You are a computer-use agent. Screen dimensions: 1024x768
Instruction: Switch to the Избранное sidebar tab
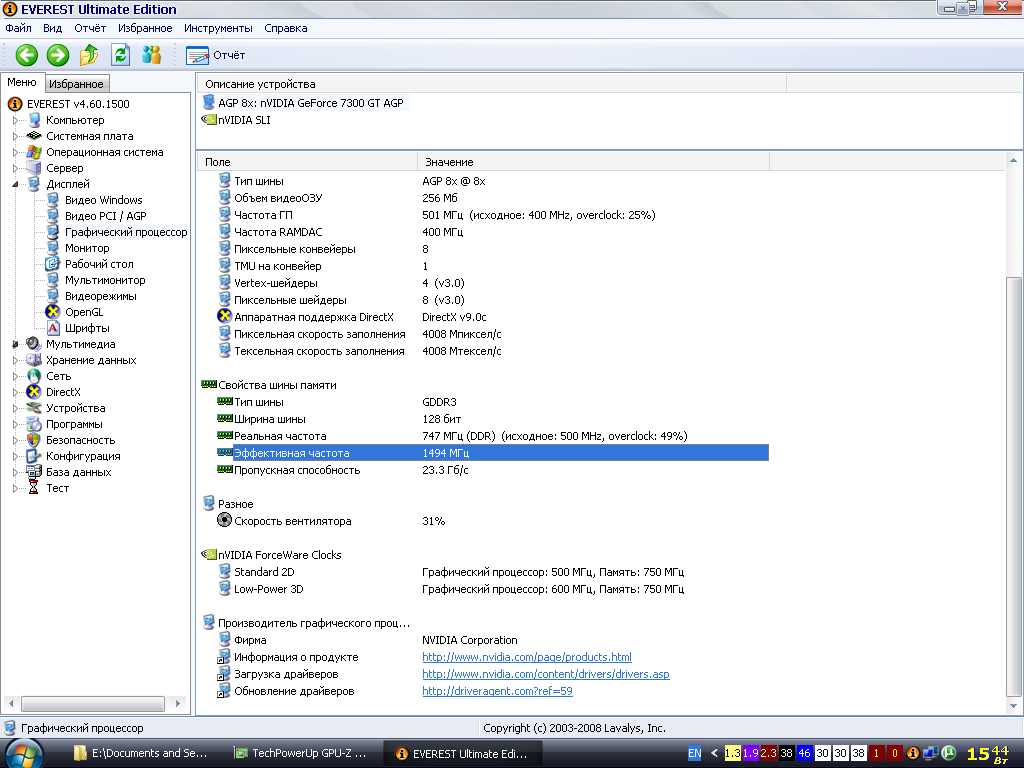click(x=76, y=84)
